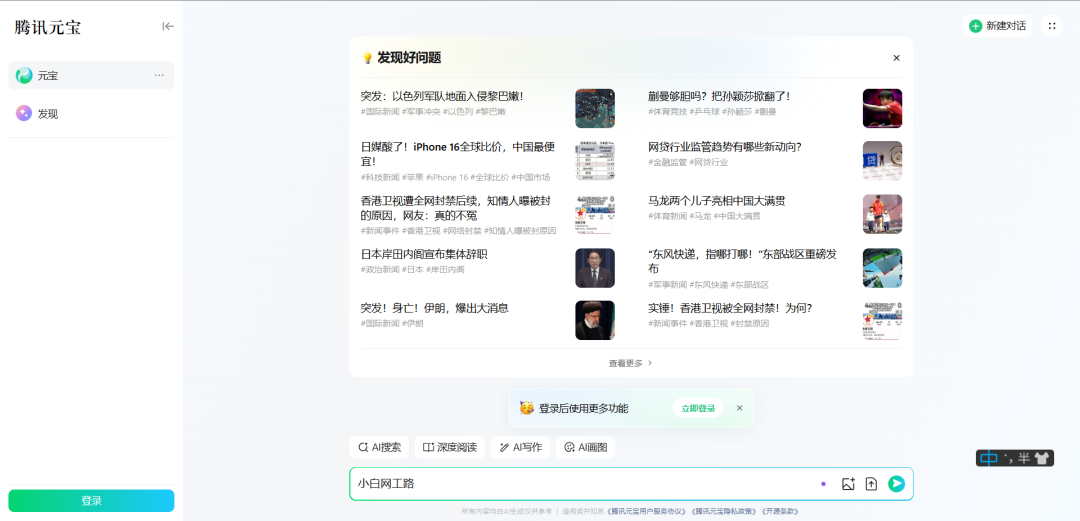
Task: Click the 网贷 topic thumbnail
Action: pos(882,161)
